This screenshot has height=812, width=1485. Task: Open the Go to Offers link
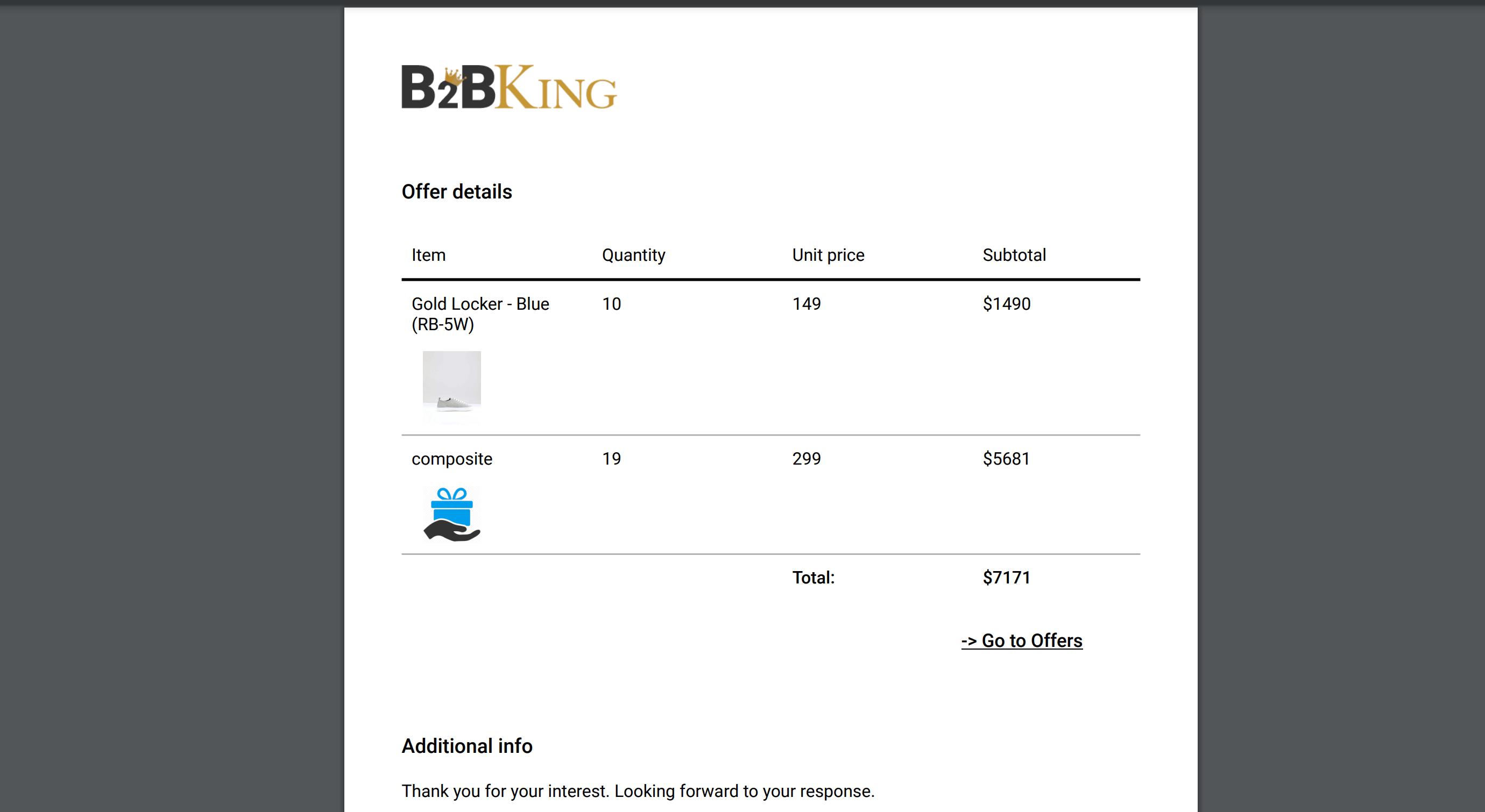coord(1020,640)
